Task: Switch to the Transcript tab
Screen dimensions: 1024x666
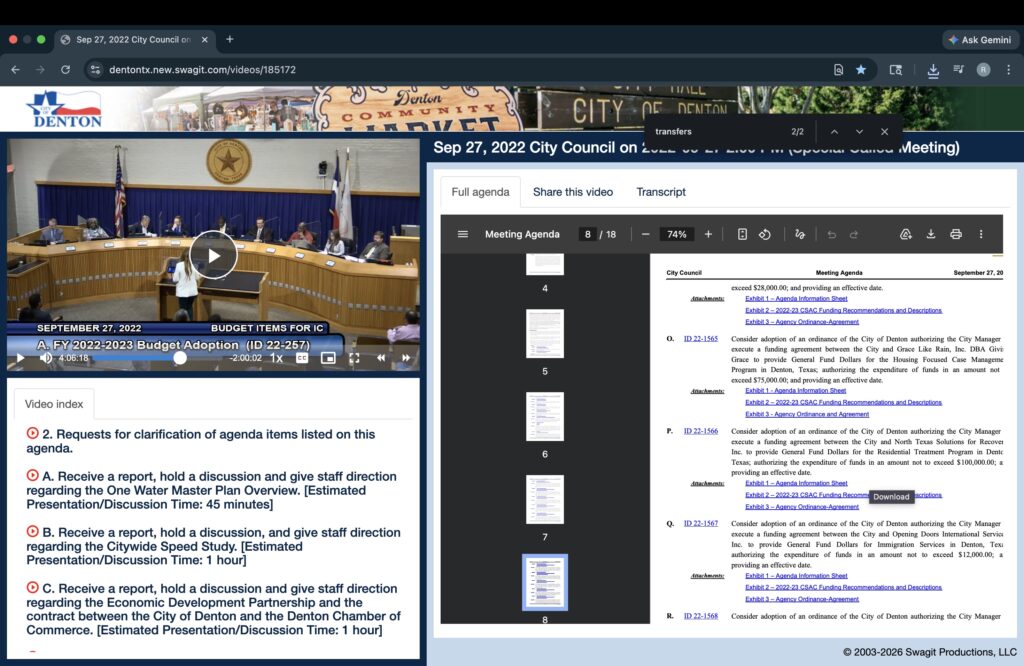Action: (661, 192)
